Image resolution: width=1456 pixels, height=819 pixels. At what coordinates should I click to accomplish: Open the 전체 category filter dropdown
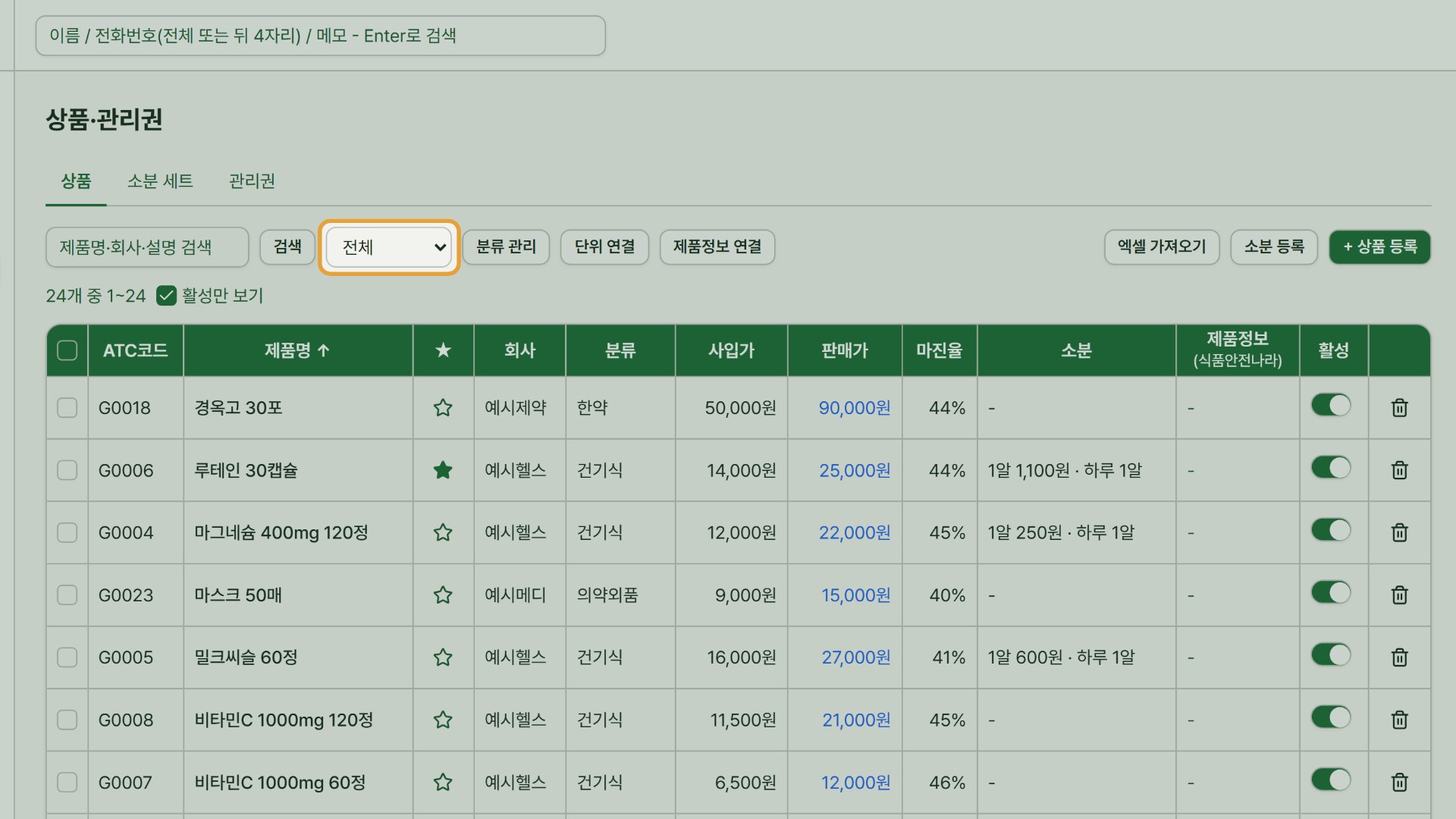coord(389,247)
